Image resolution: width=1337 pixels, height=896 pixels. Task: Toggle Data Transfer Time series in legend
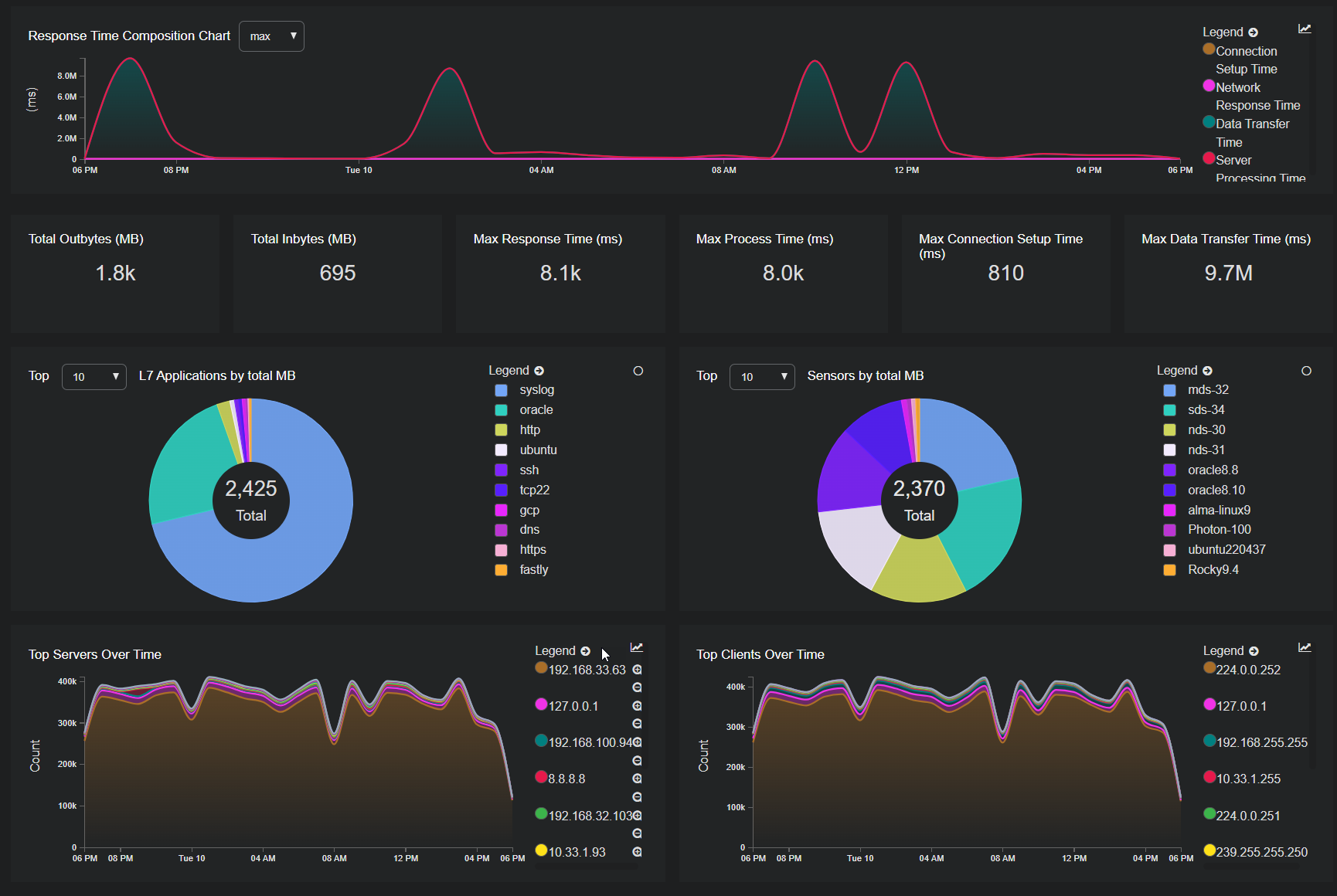click(x=1251, y=124)
